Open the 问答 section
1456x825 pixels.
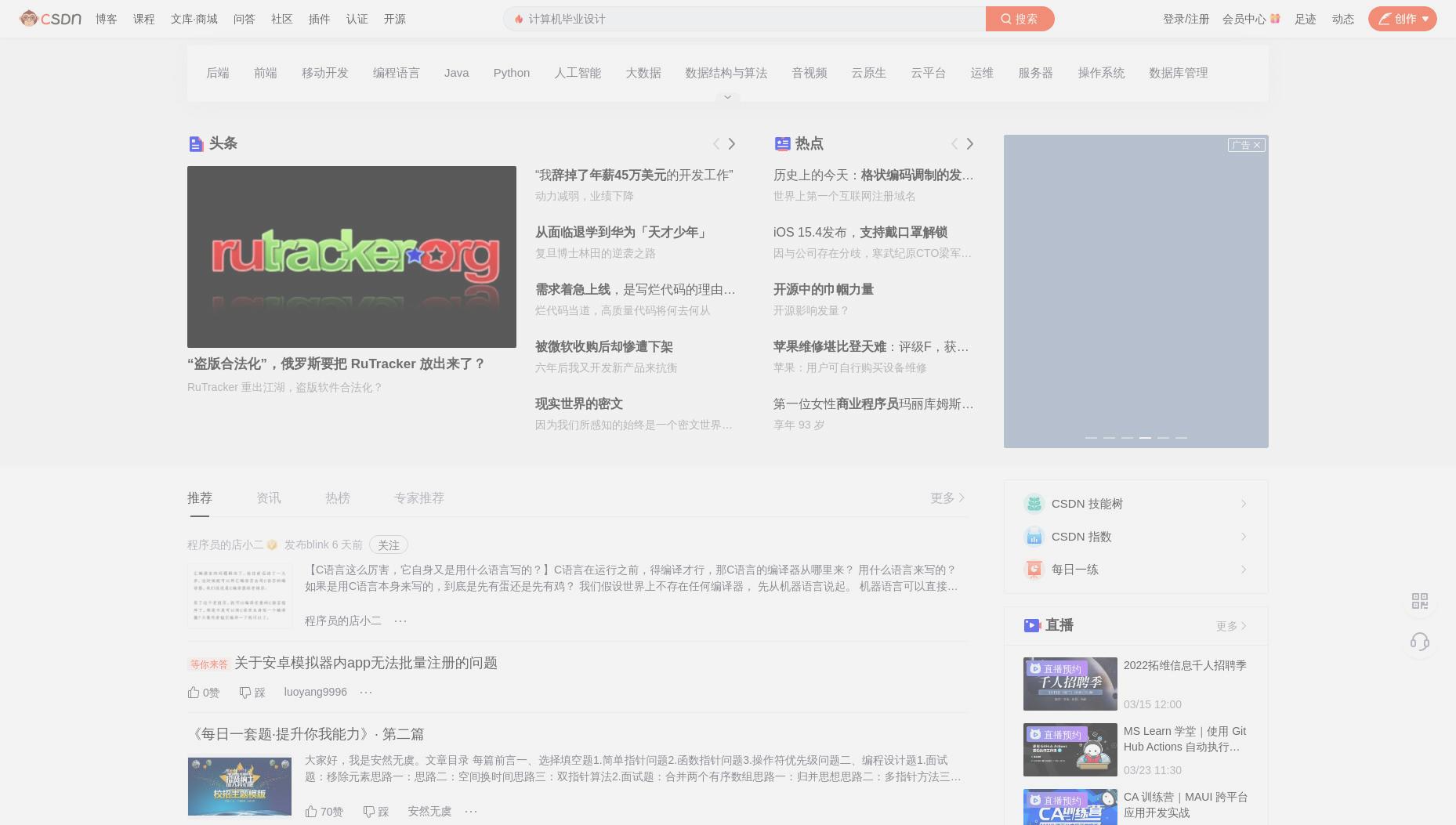tap(244, 19)
